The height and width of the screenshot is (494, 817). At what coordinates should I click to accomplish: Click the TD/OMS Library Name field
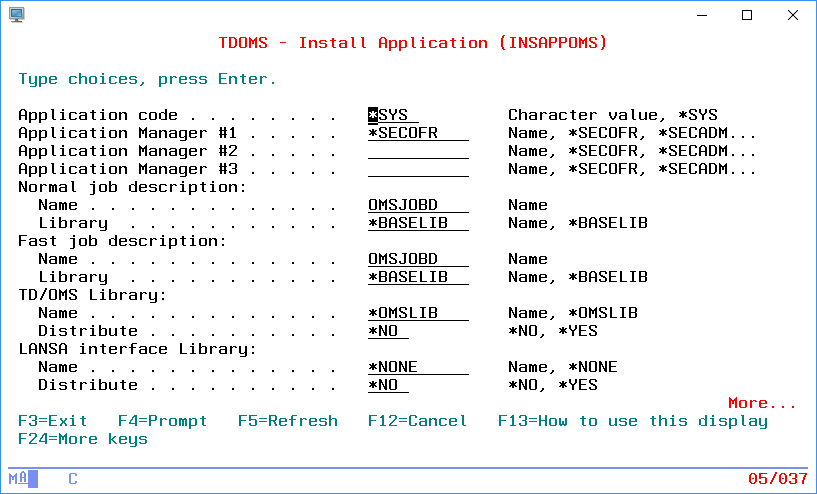(x=417, y=313)
